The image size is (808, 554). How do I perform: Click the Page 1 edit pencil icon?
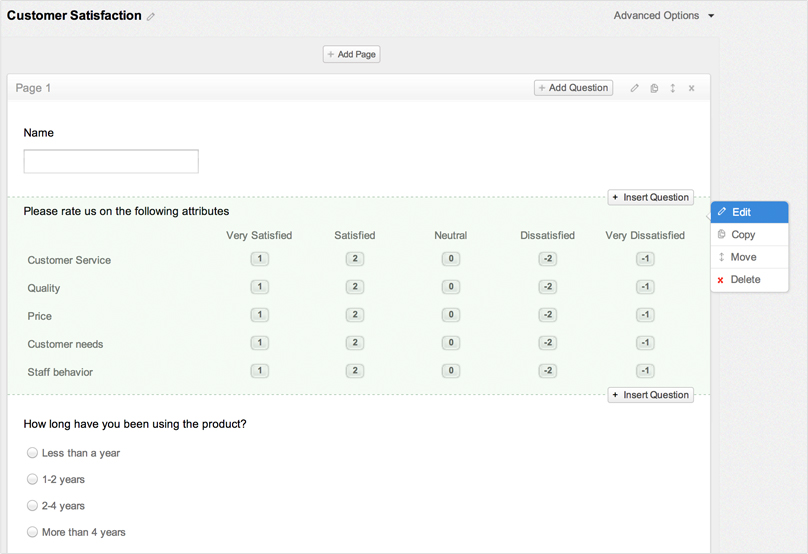634,88
